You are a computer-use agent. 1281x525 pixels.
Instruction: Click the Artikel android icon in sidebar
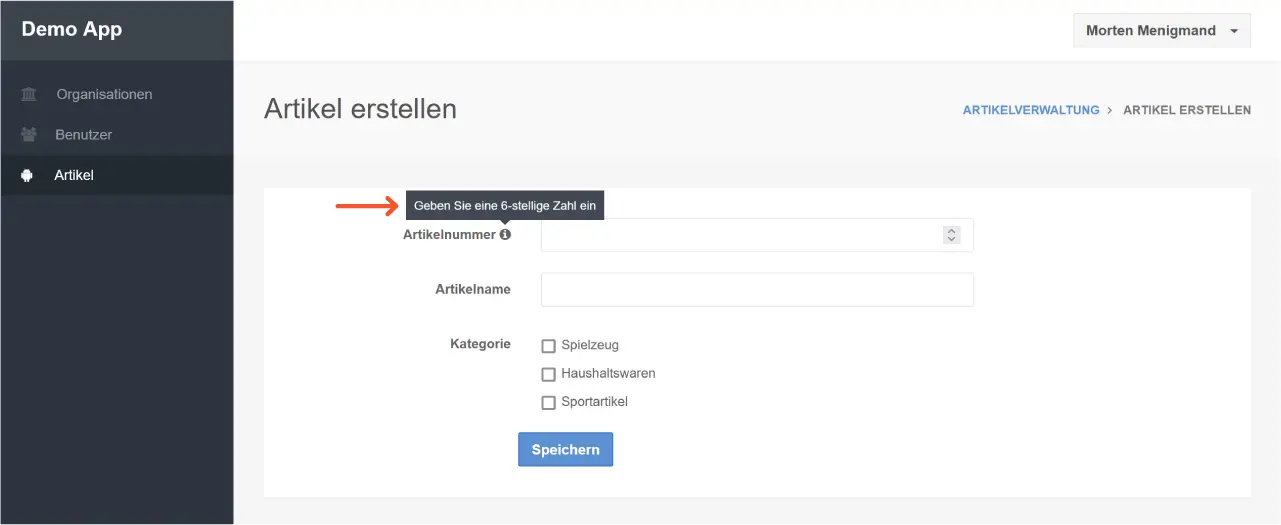point(27,175)
